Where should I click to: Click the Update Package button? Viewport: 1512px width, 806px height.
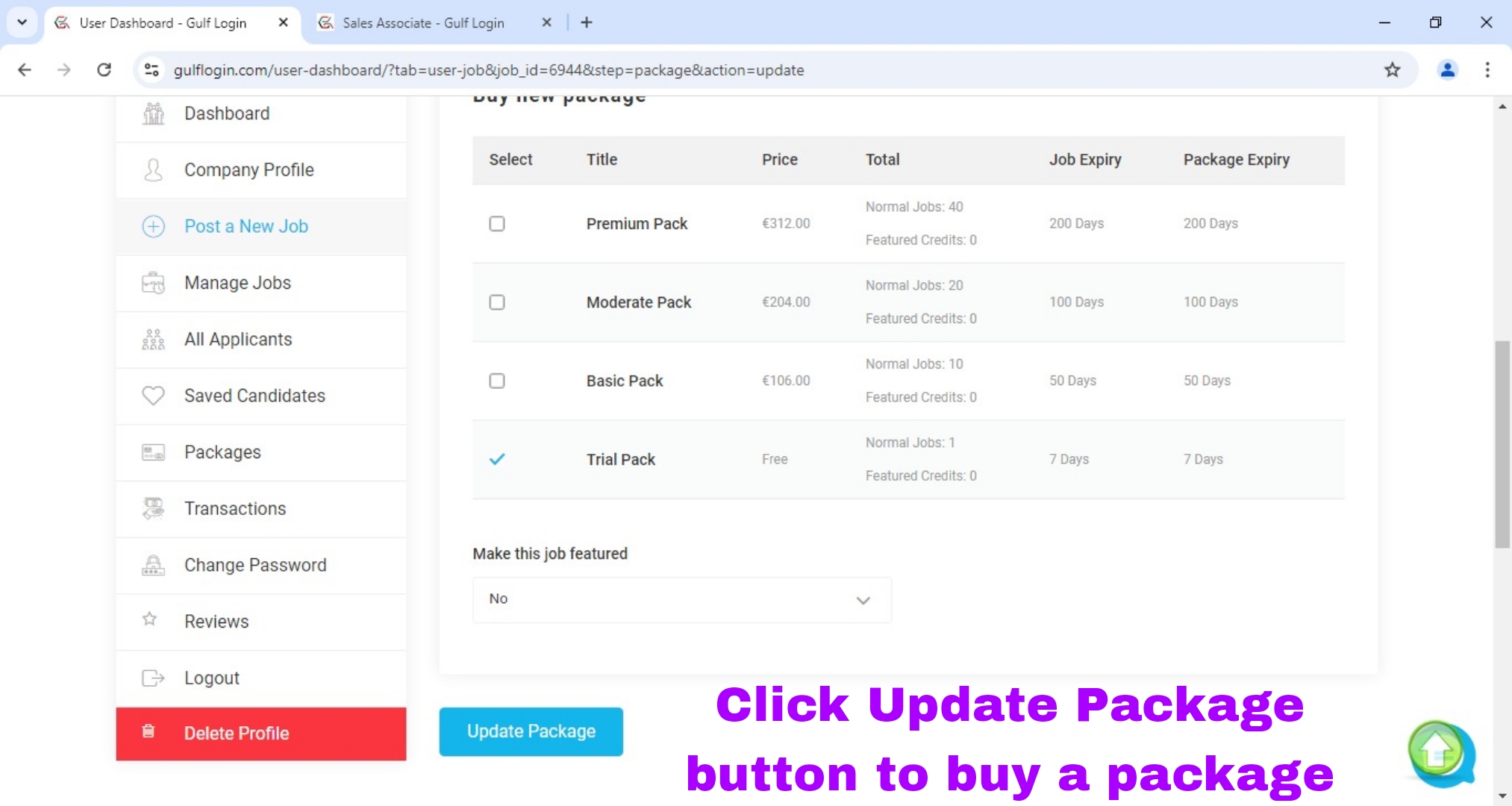pyautogui.click(x=531, y=731)
